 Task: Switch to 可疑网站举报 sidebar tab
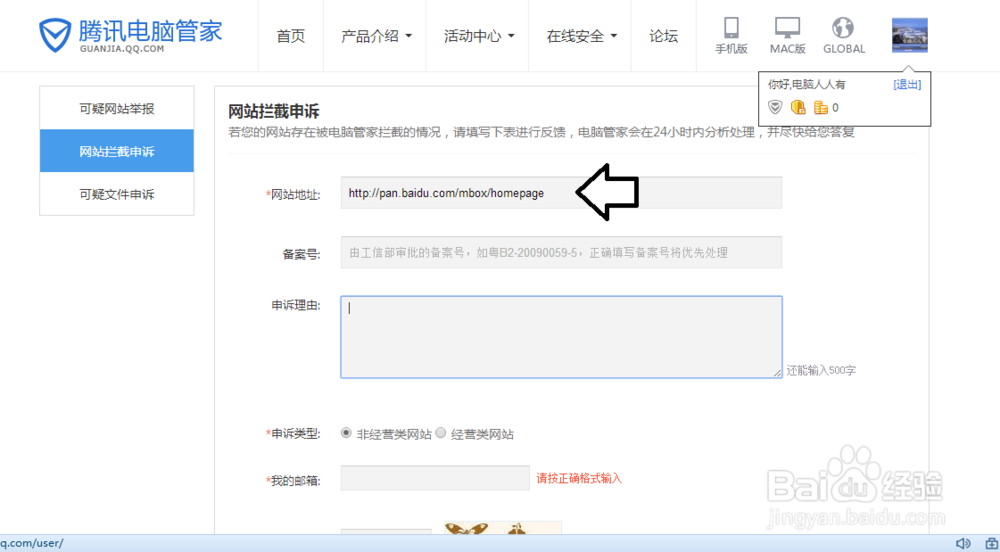pos(117,109)
